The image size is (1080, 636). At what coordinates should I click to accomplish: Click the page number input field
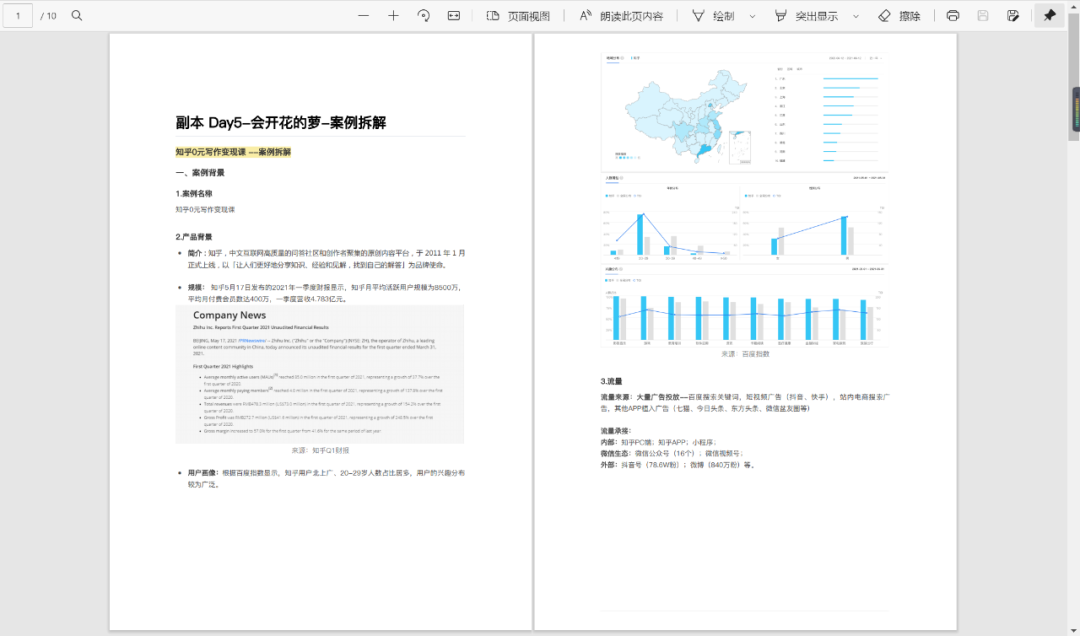coord(18,15)
